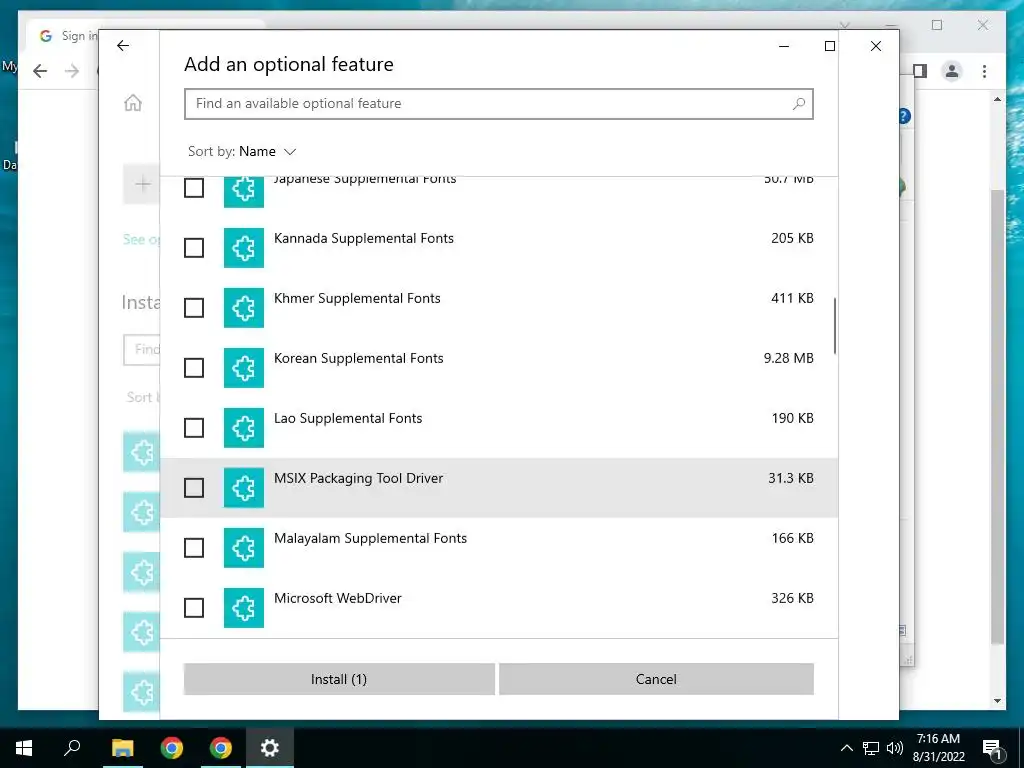Viewport: 1024px width, 768px height.
Task: Click the 326 KB size value
Action: (x=792, y=598)
